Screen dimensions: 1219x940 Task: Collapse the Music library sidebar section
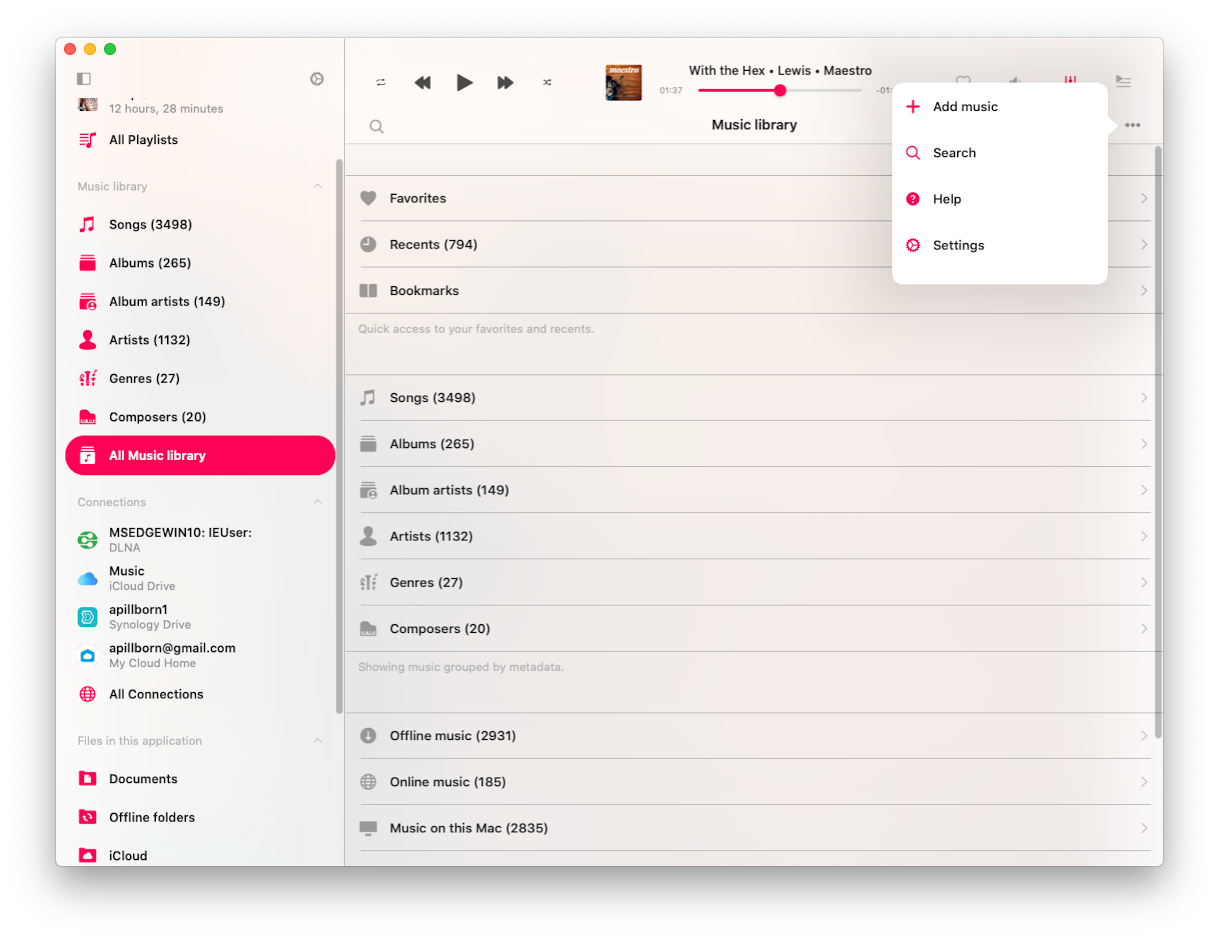(317, 186)
